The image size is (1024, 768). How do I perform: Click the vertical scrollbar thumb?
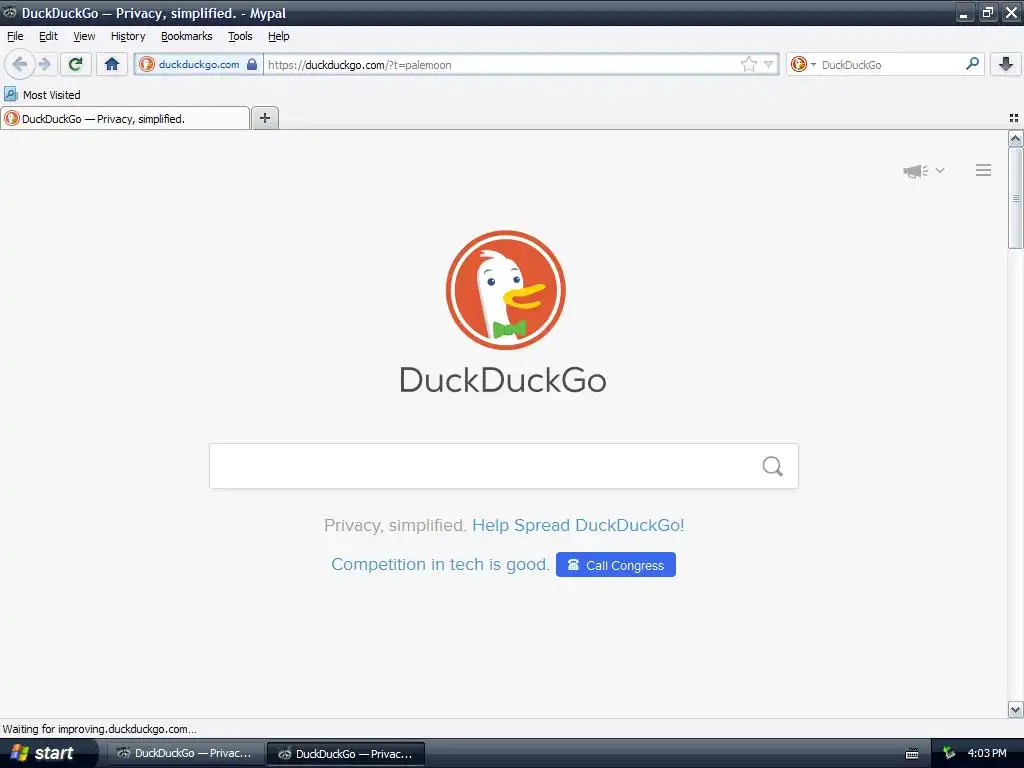click(1015, 198)
